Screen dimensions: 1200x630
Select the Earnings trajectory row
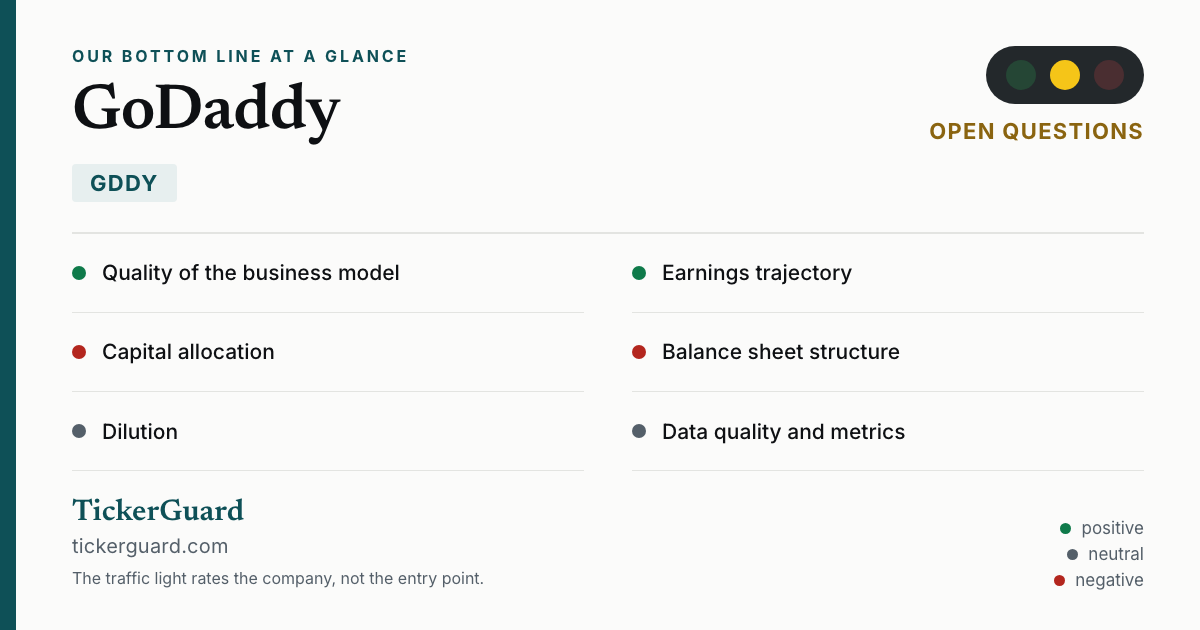888,273
